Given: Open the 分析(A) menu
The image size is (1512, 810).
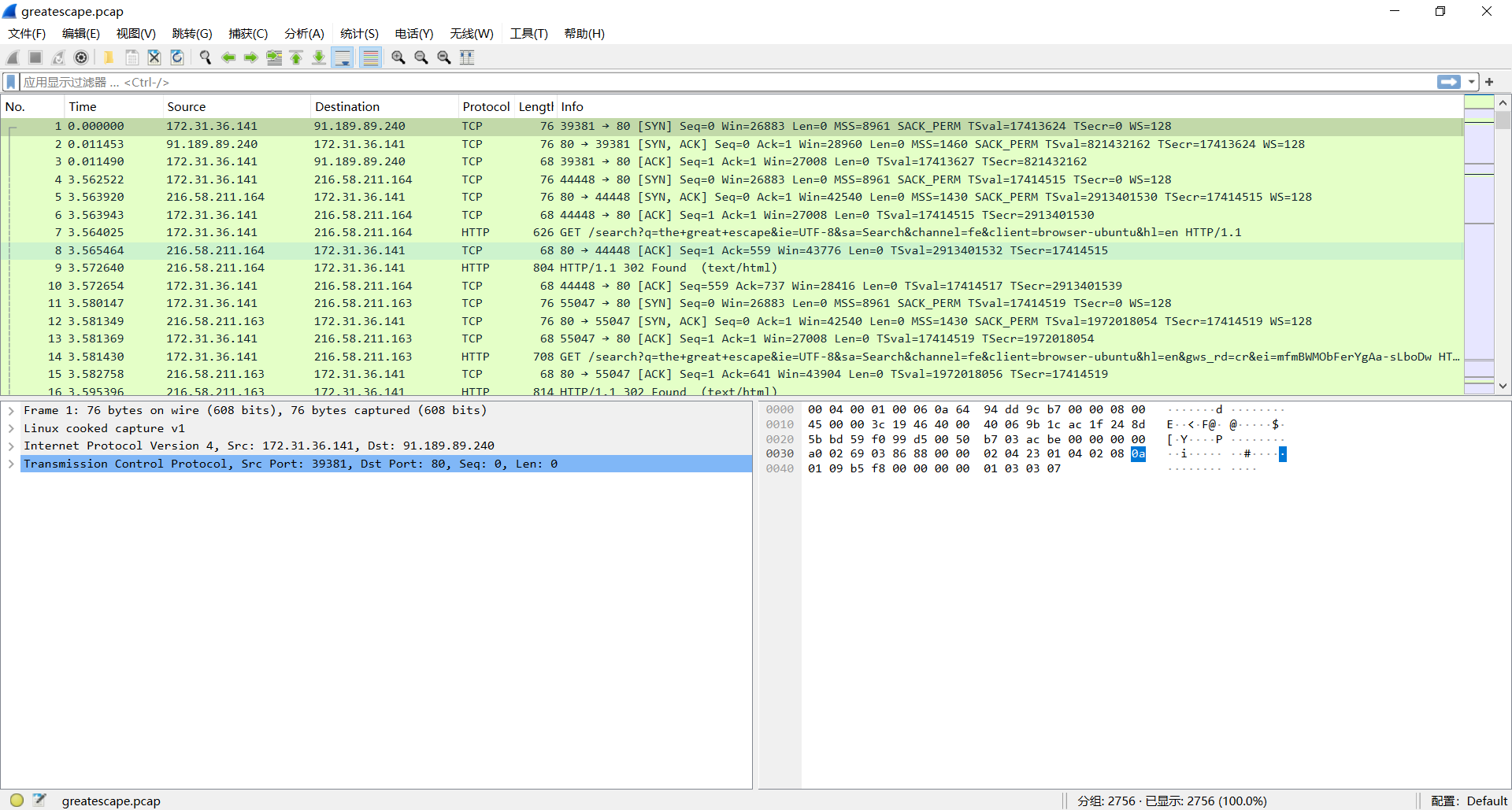Looking at the screenshot, I should [304, 33].
